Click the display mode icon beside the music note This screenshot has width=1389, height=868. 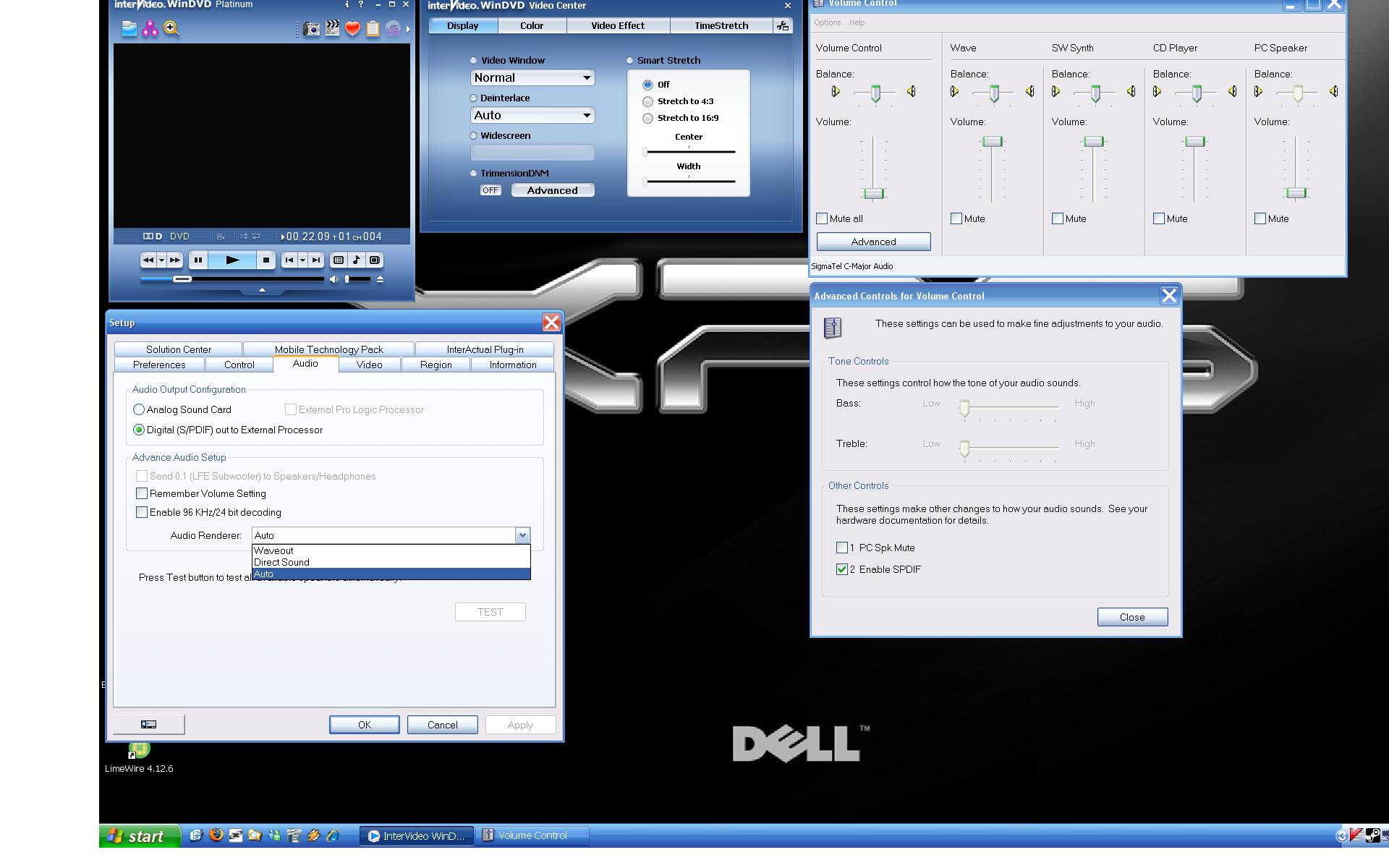pyautogui.click(x=375, y=260)
